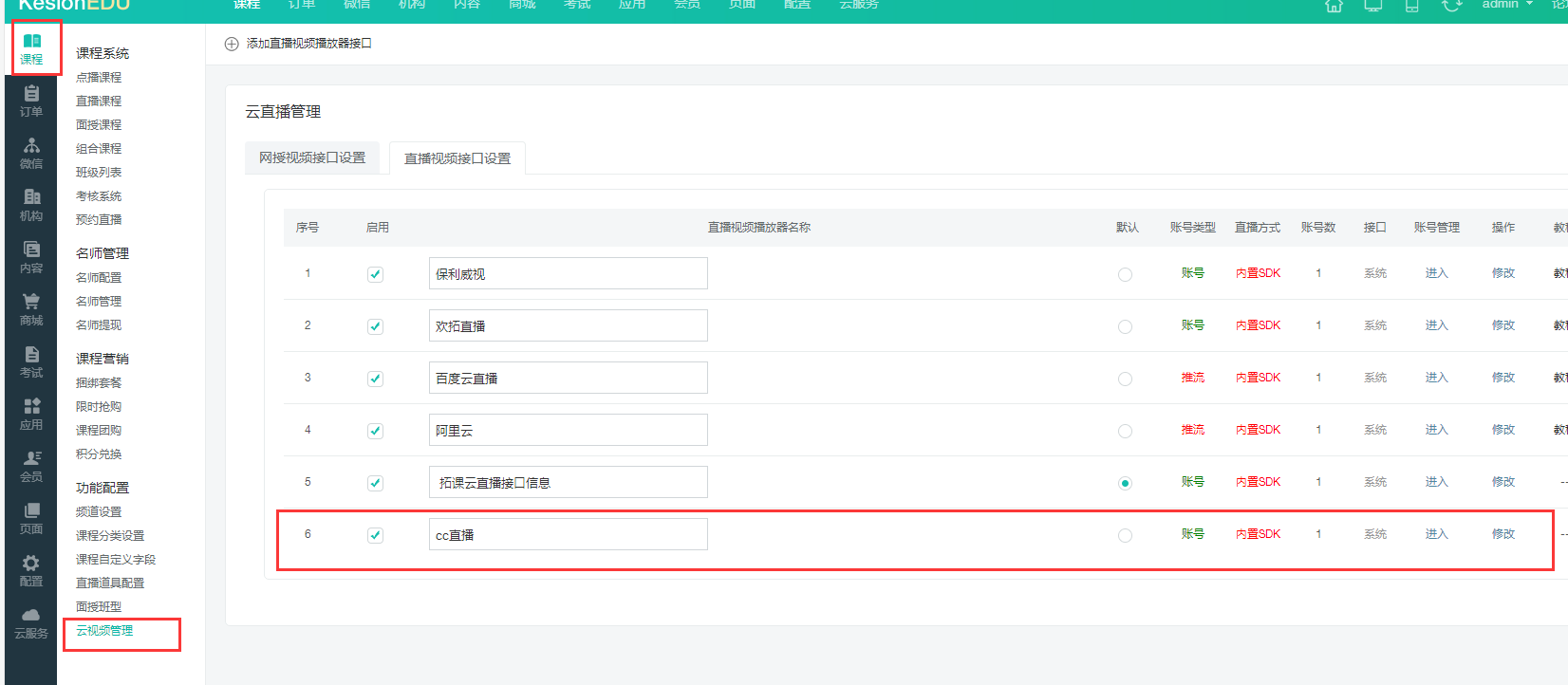Open the 订单 sidebar icon
This screenshot has height=685, width=1568.
click(31, 101)
